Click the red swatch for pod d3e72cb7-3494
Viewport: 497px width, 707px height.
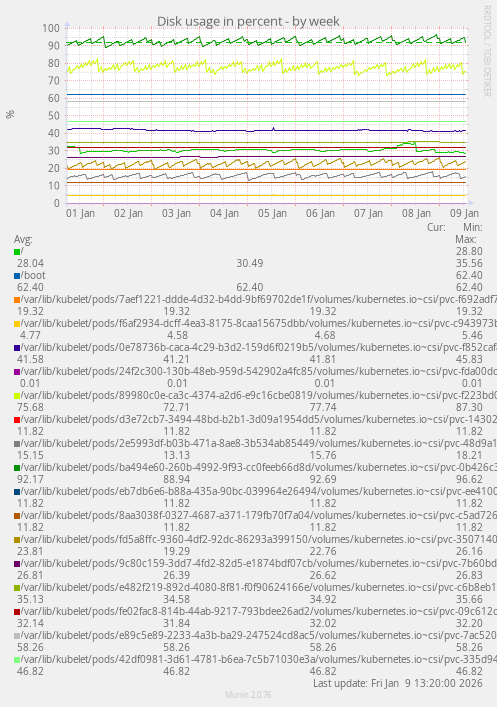17,419
